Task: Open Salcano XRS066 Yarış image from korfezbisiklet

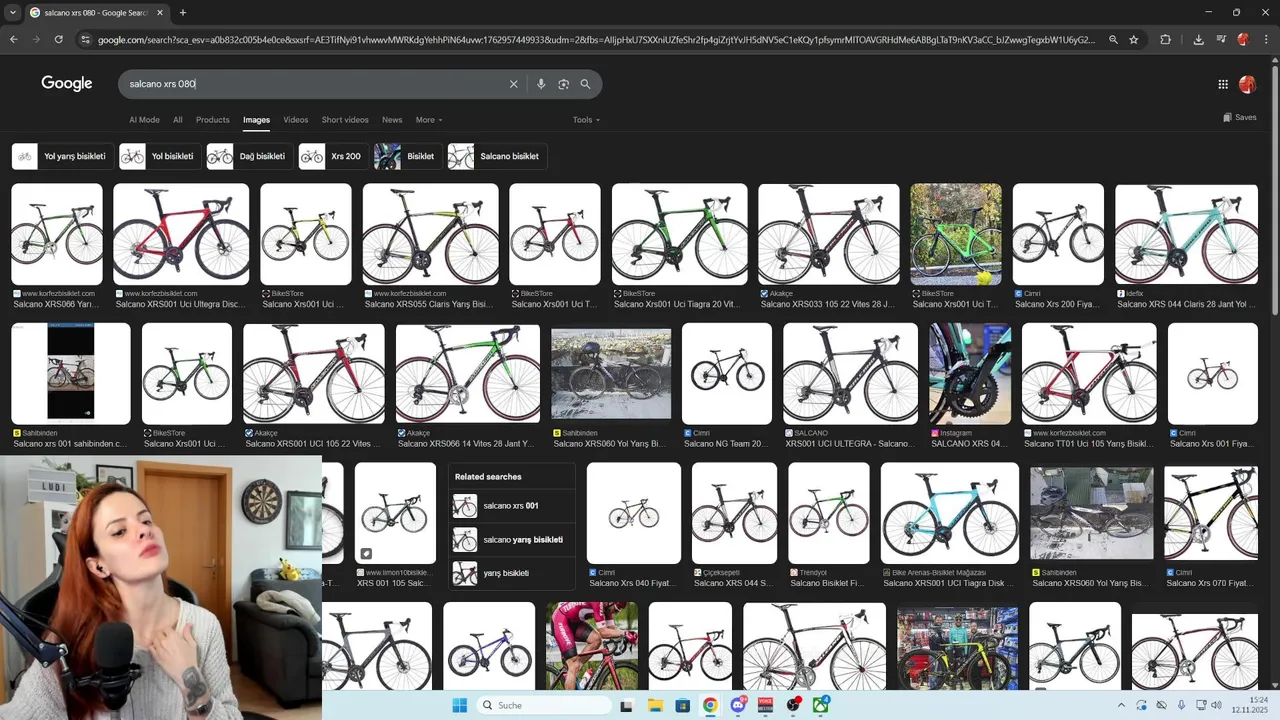Action: [57, 234]
